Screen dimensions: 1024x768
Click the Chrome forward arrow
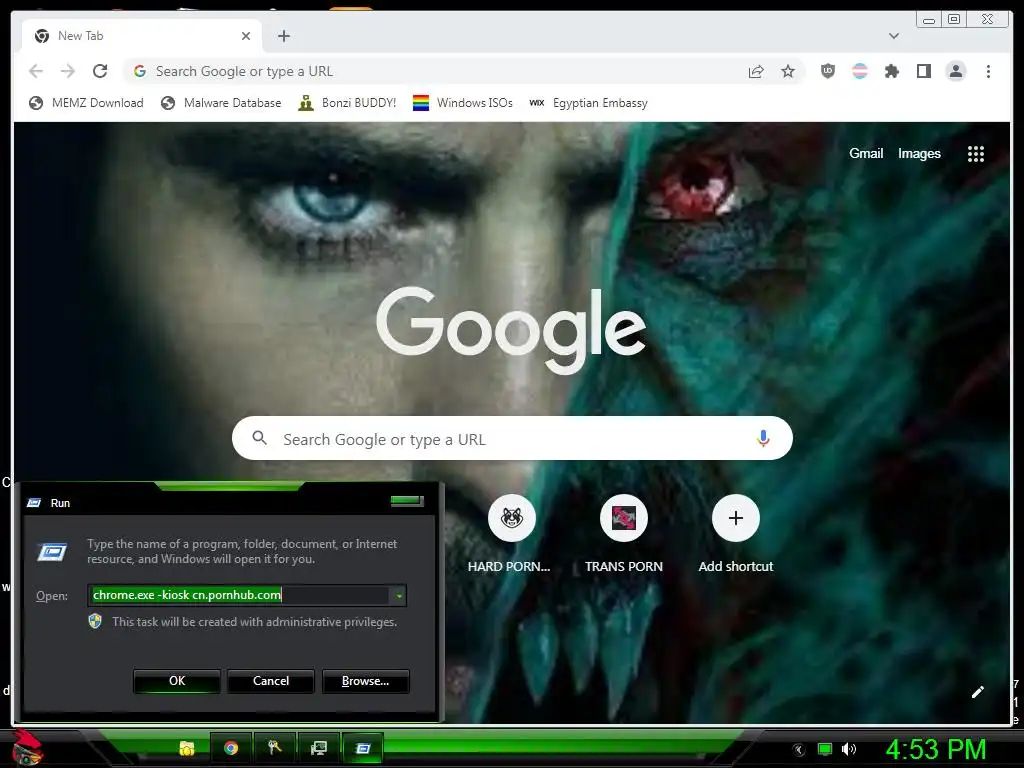coord(68,71)
